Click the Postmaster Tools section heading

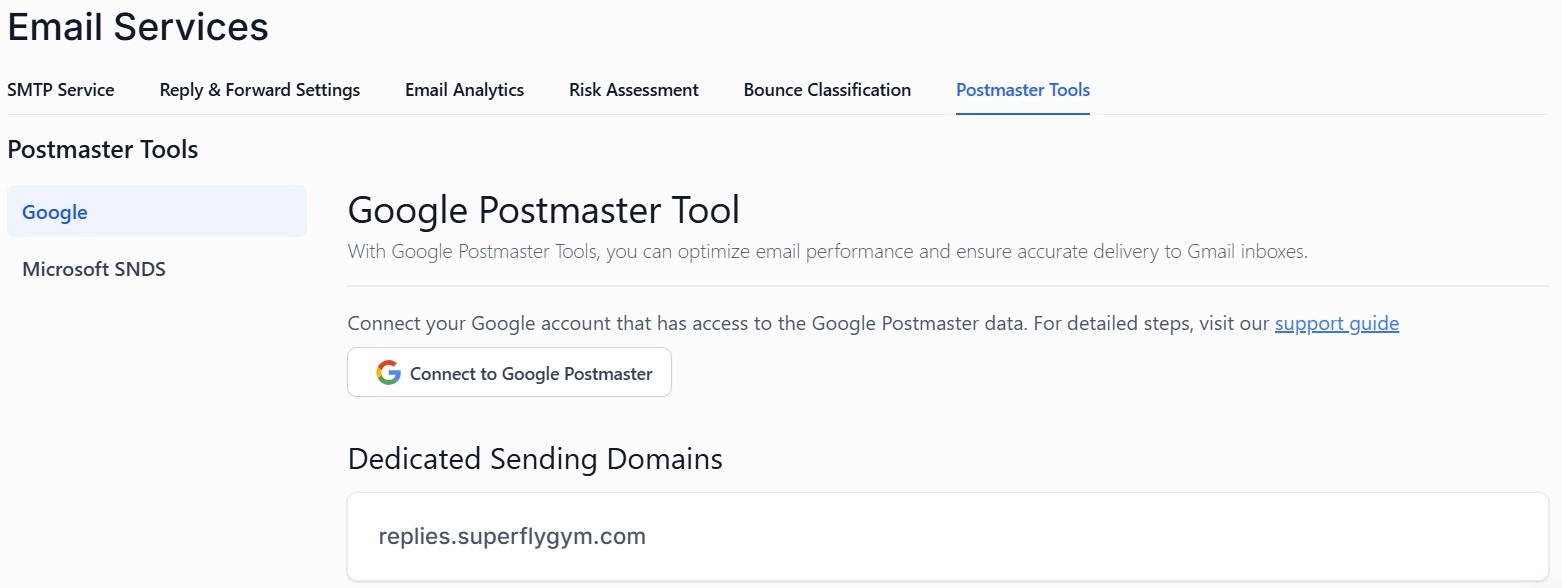click(103, 150)
